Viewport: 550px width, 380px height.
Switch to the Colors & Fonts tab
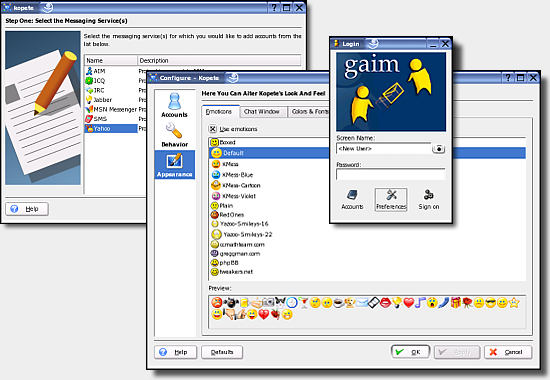(309, 112)
